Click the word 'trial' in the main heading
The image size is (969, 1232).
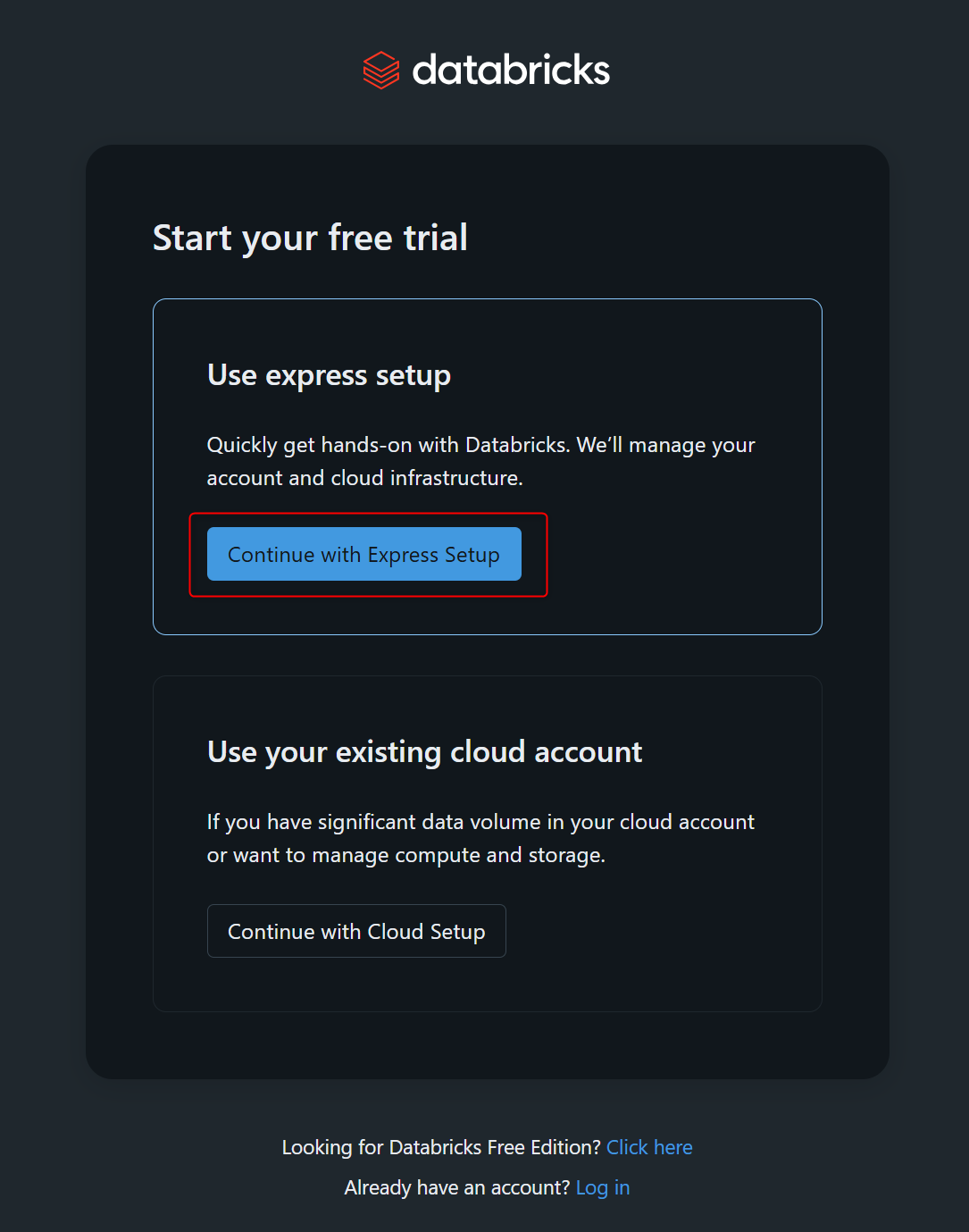click(x=435, y=238)
